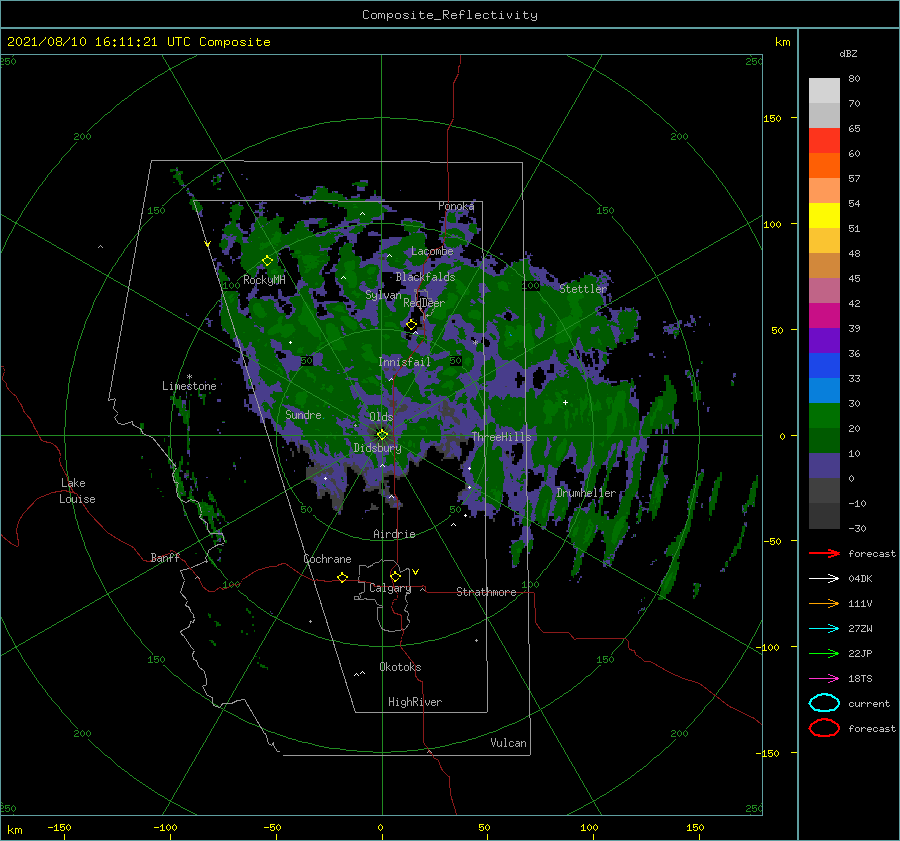900x841 pixels.
Task: Click the ThreeHills city label
Action: (501, 437)
